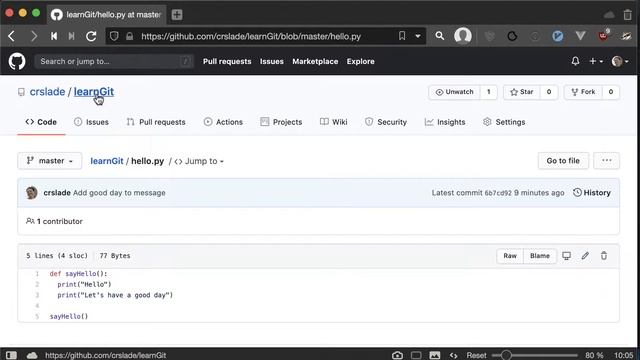
Task: Open the crslade commit author link
Action: click(x=57, y=193)
